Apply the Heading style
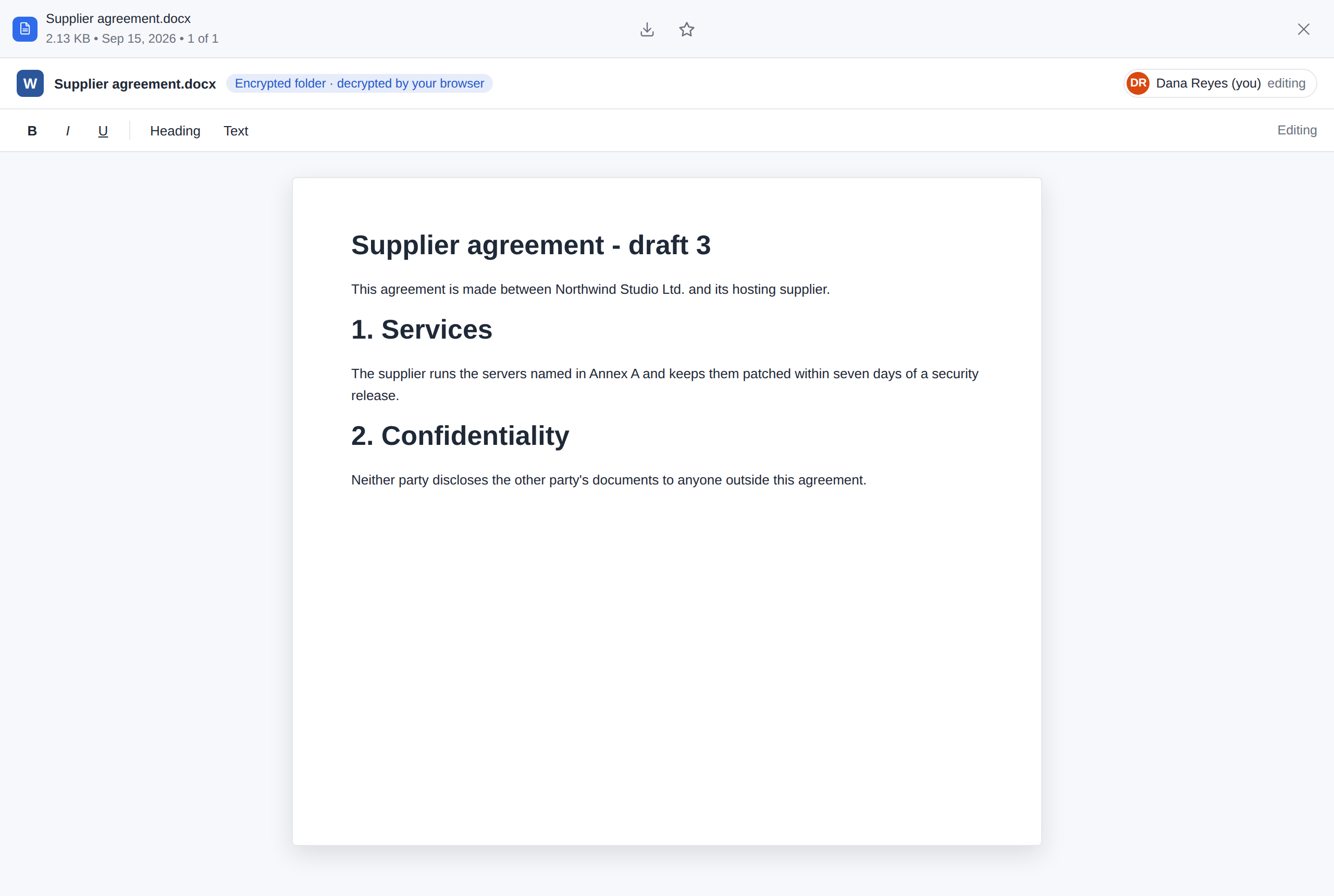Viewport: 1334px width, 896px height. coord(175,131)
